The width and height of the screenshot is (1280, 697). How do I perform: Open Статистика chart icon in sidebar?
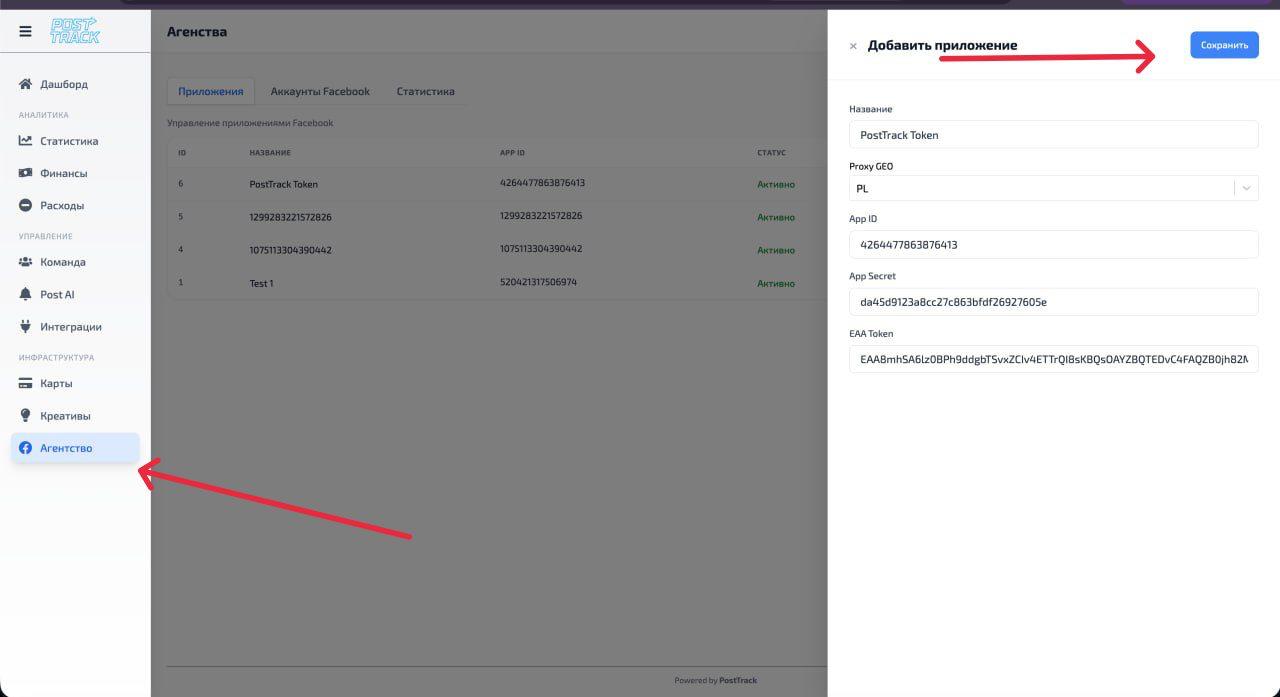click(x=26, y=141)
